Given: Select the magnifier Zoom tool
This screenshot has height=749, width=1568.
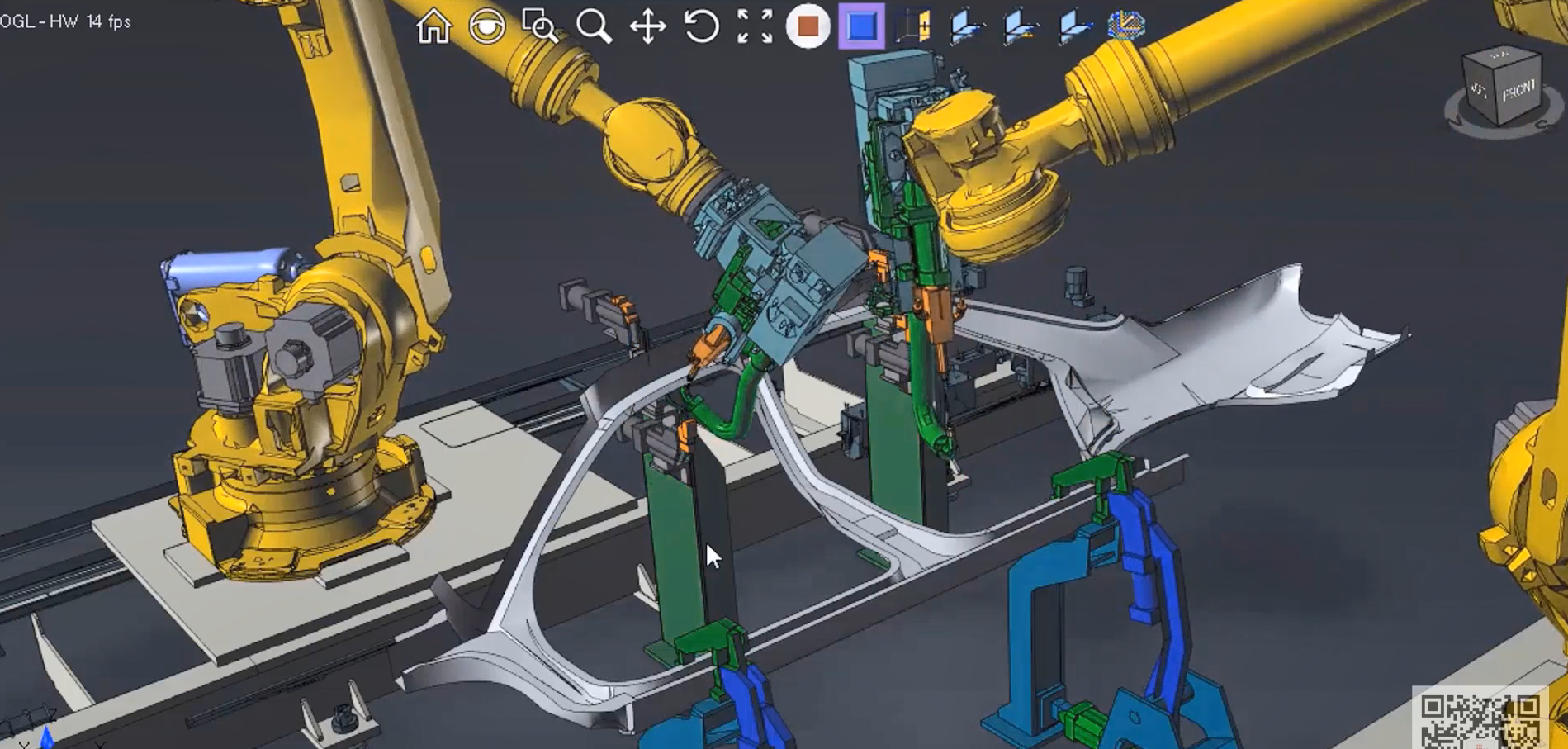Looking at the screenshot, I should coord(594,26).
